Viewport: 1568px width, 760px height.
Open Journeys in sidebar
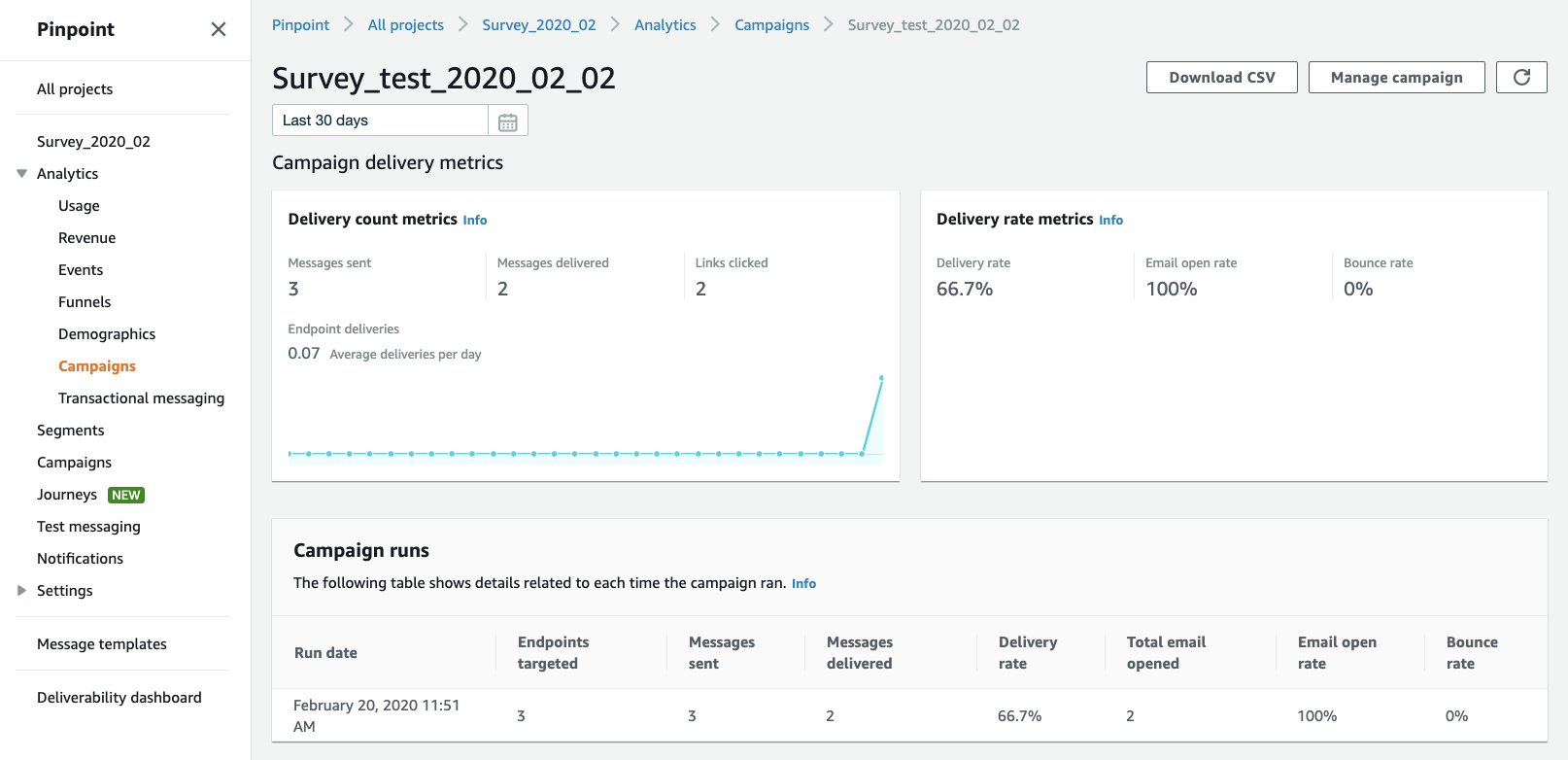point(67,495)
